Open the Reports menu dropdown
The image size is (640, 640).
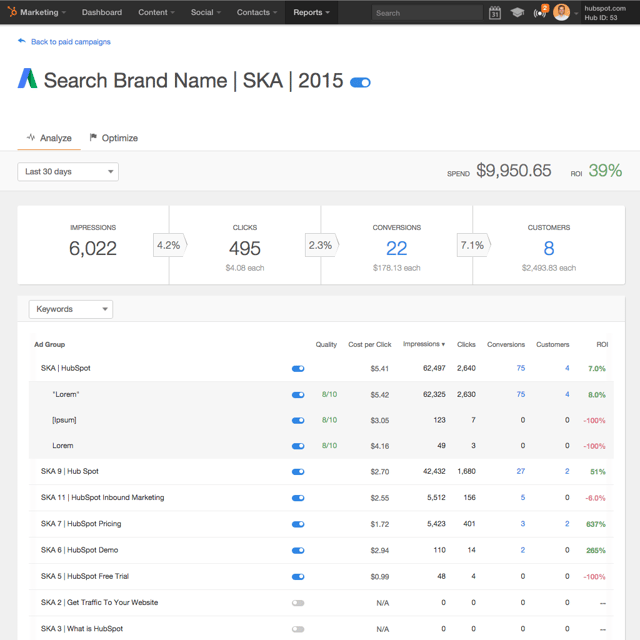312,13
